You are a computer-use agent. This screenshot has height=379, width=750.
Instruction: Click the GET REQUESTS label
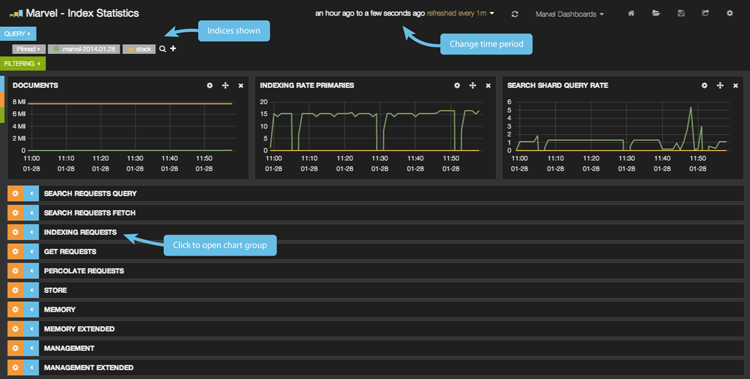70,251
